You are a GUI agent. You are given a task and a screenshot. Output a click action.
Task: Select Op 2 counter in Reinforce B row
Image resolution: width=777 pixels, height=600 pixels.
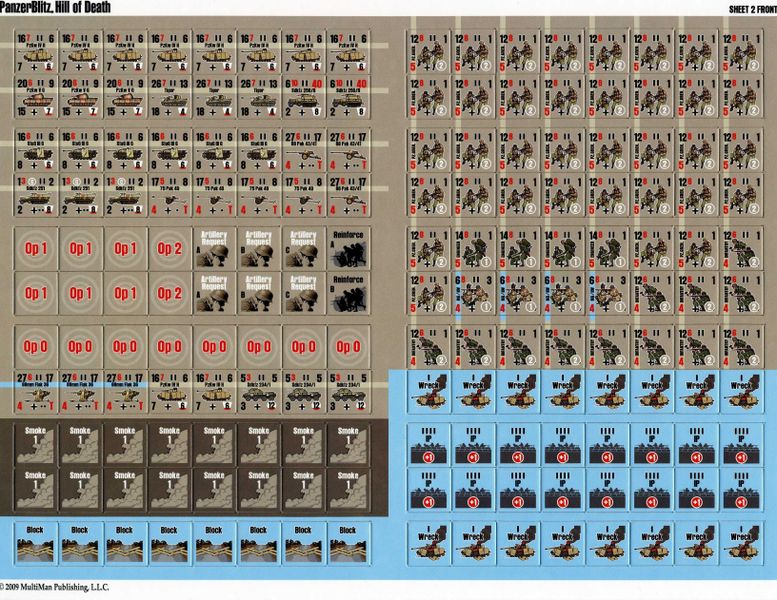(169, 293)
